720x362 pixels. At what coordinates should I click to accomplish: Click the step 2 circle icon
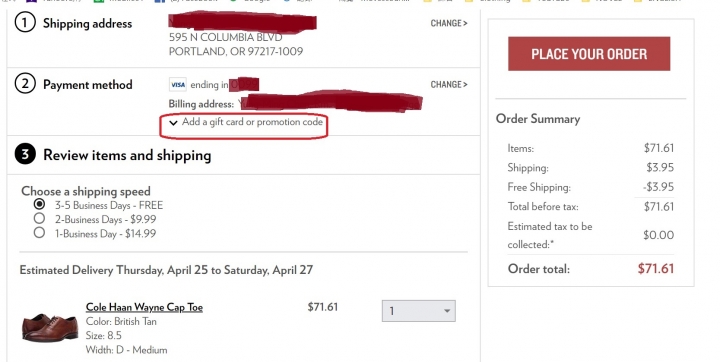point(25,84)
